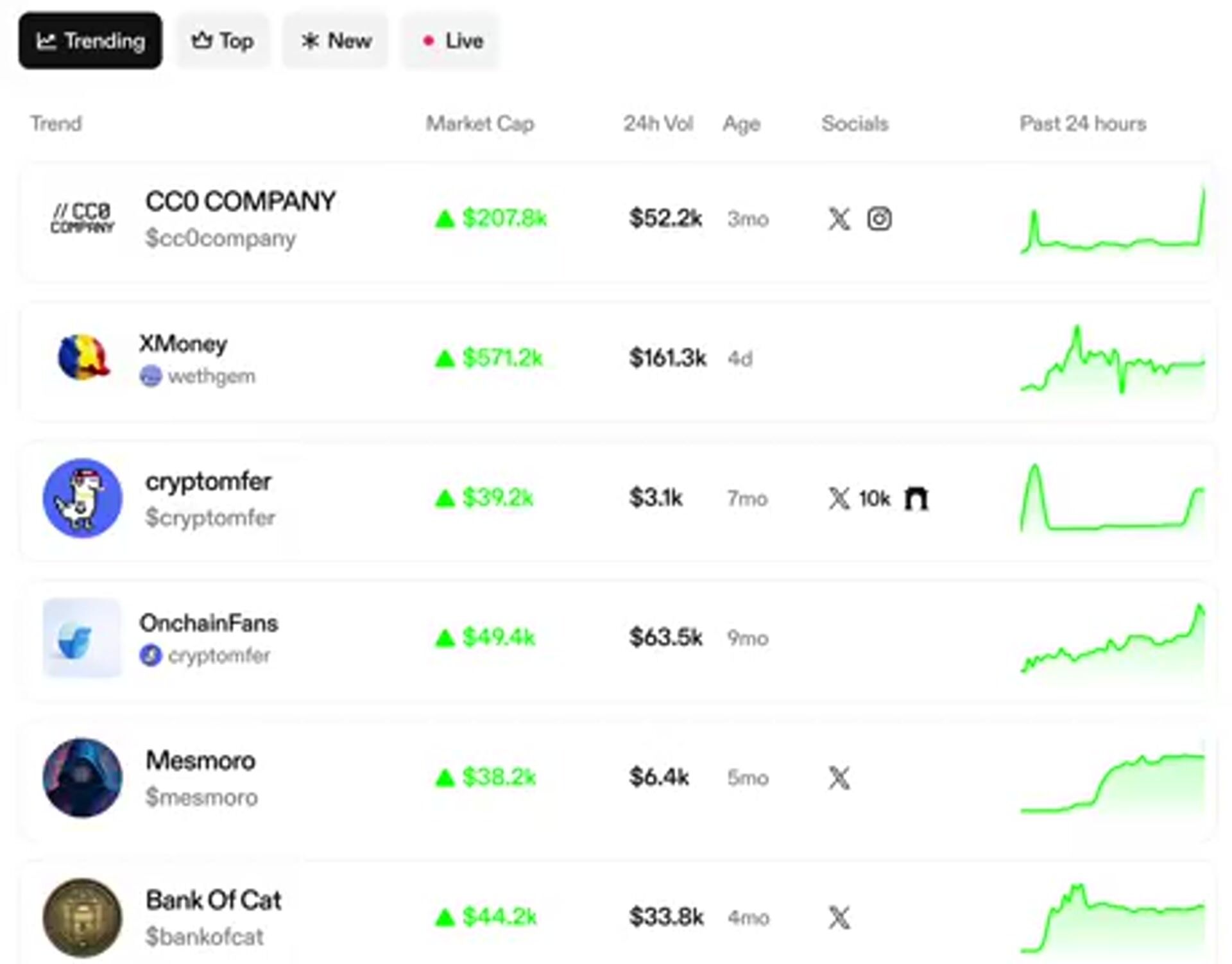1232x964 pixels.
Task: Switch to the New tab
Action: point(336,41)
